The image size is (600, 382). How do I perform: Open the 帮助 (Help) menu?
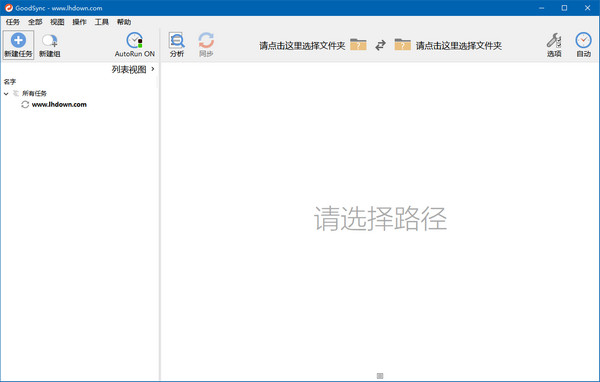tap(124, 22)
